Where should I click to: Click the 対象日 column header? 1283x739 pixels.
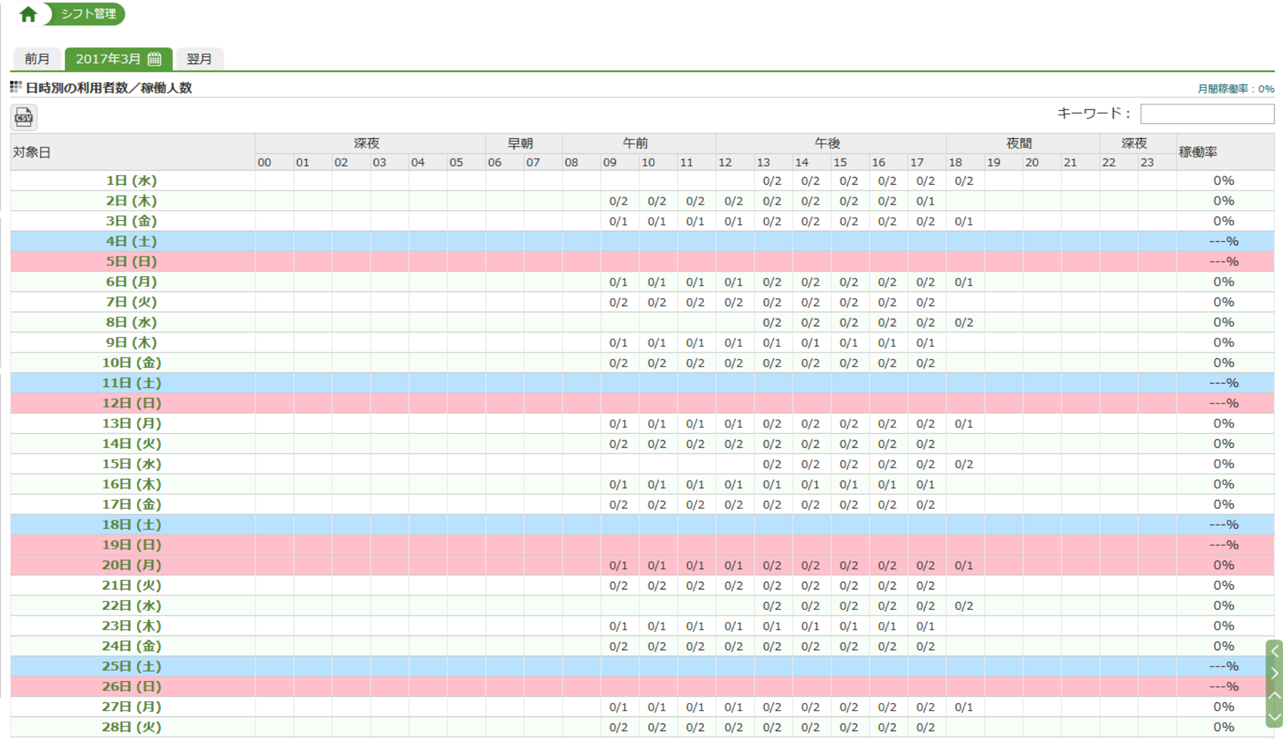pyautogui.click(x=32, y=152)
